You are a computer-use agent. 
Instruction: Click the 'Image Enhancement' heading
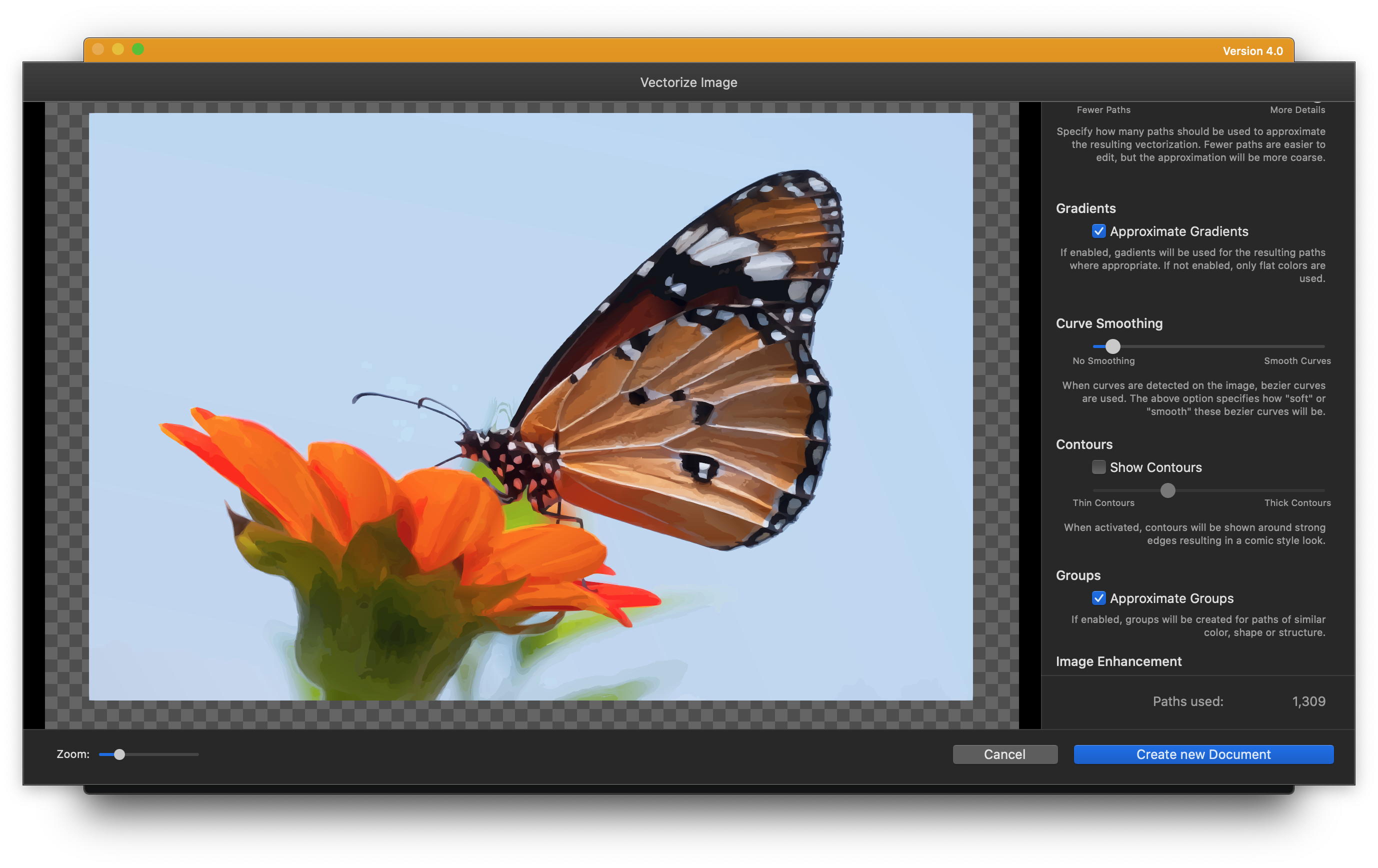(x=1118, y=661)
